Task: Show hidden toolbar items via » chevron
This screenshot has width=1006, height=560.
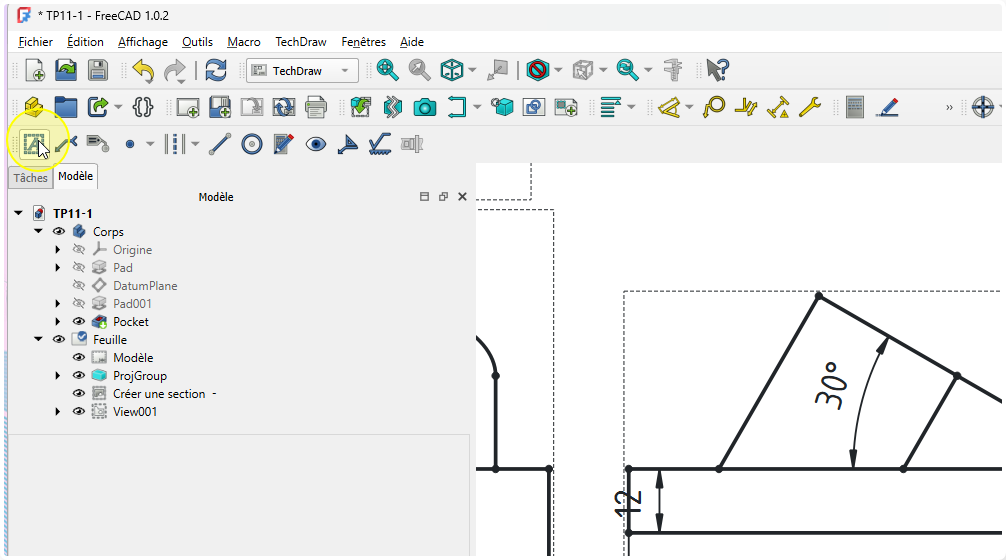Action: [x=949, y=107]
